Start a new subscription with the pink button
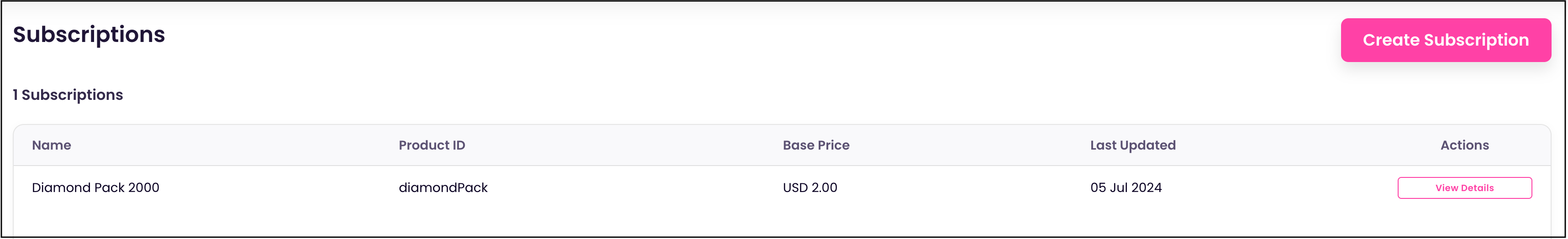 coord(1445,40)
